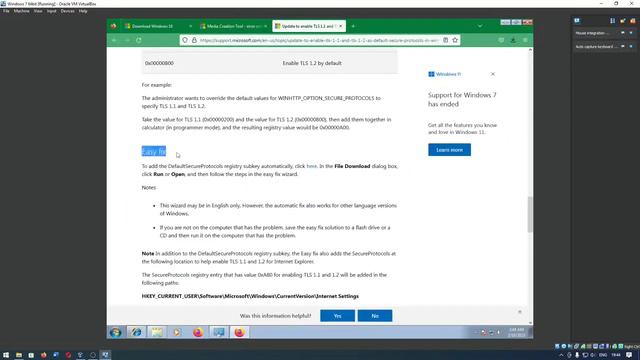The height and width of the screenshot is (360, 640).
Task: Click the 0x00000800 table cell
Action: 159,63
